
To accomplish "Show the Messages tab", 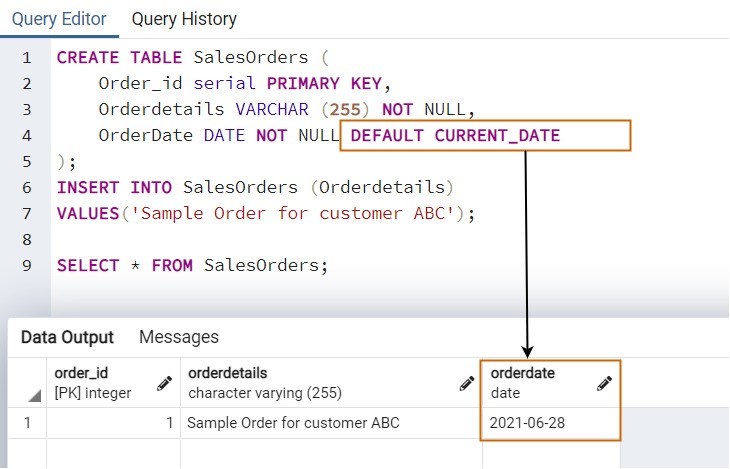I will click(x=179, y=337).
